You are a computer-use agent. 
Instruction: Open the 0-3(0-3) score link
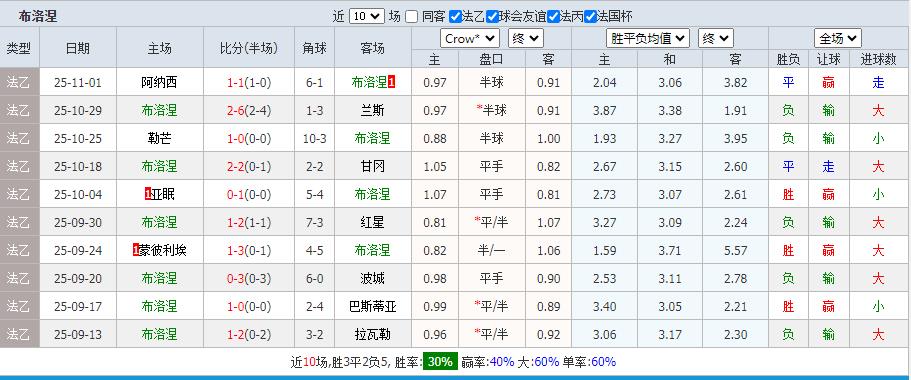pyautogui.click(x=249, y=278)
